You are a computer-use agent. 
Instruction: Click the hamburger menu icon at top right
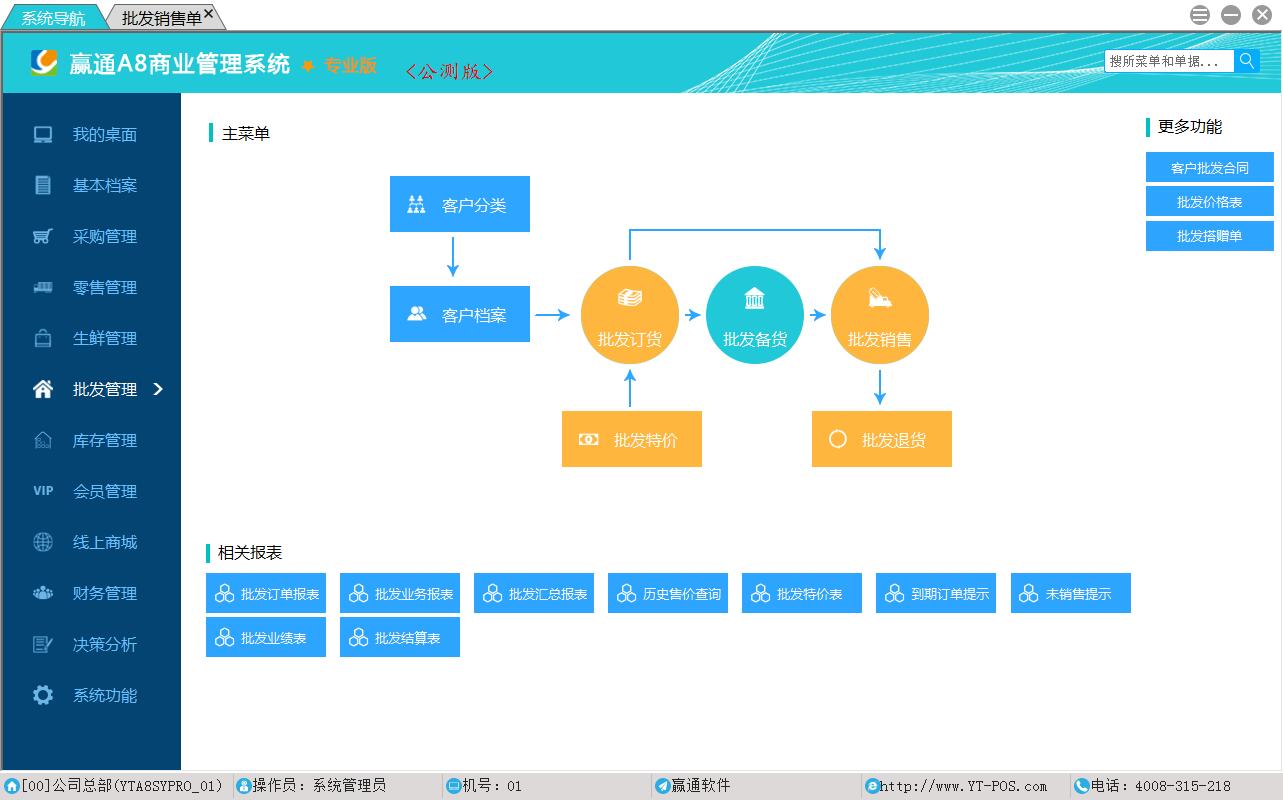[1200, 15]
